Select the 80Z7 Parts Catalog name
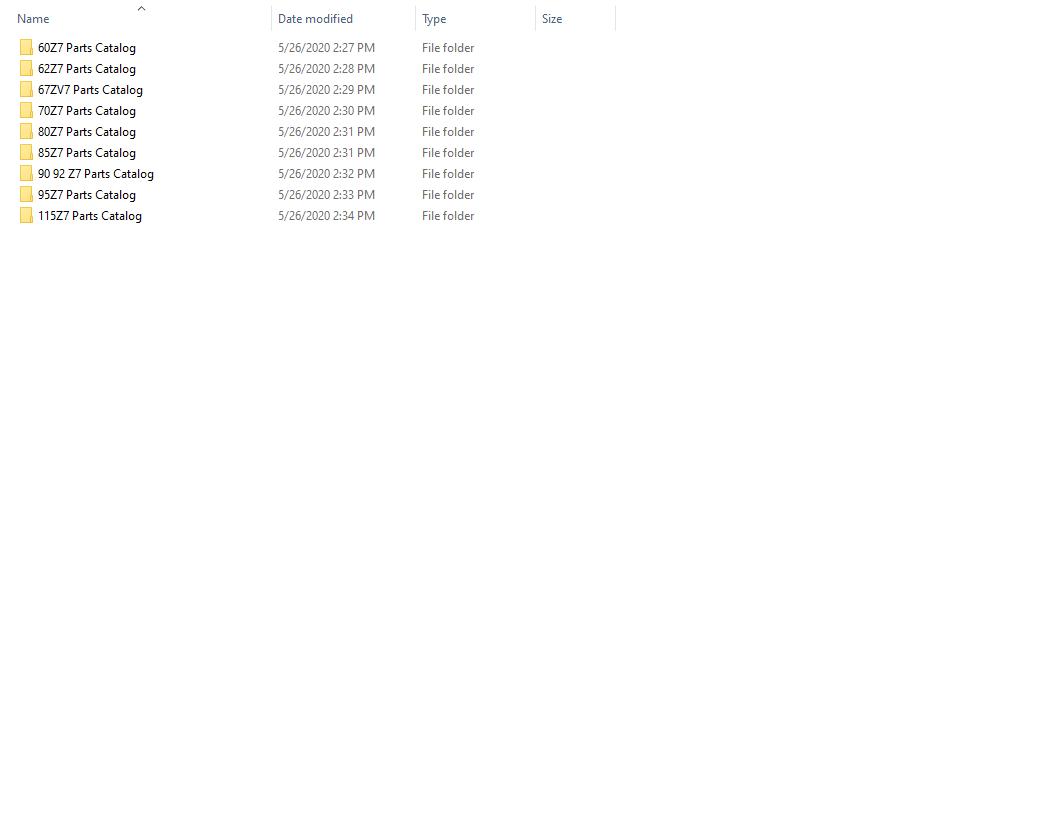The image size is (1048, 840). 87,132
